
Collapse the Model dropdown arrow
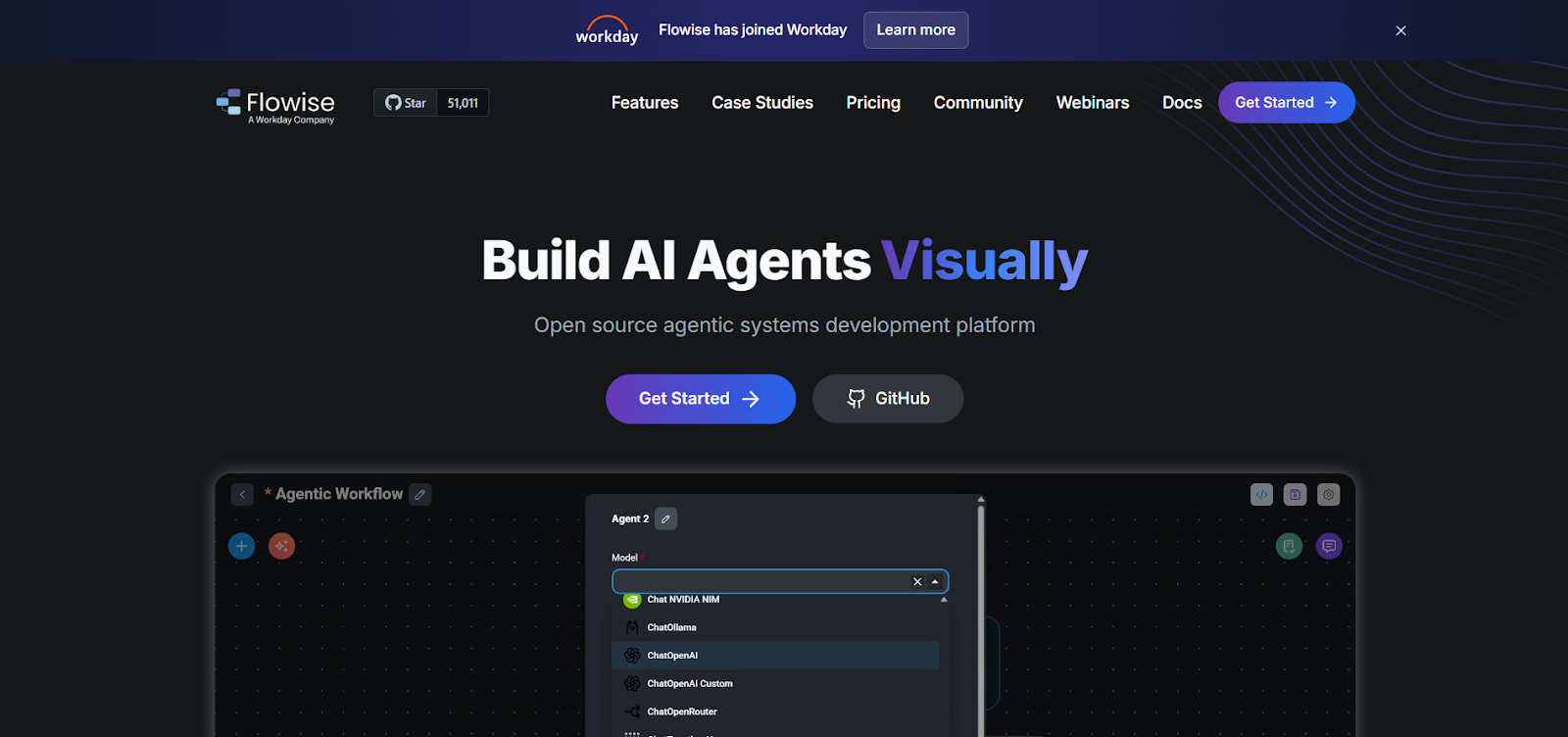pos(935,582)
